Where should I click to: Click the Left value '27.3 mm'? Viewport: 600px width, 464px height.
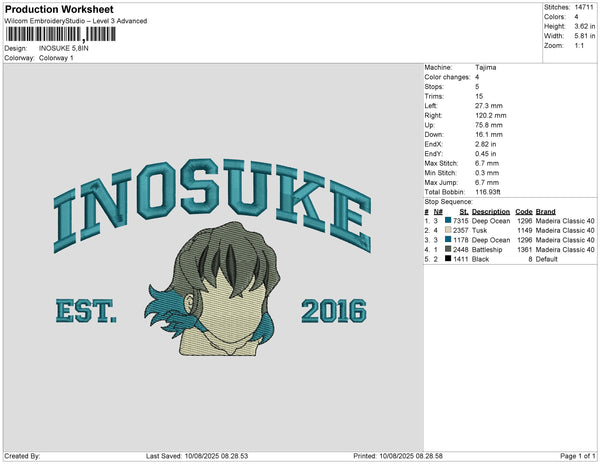[489, 106]
